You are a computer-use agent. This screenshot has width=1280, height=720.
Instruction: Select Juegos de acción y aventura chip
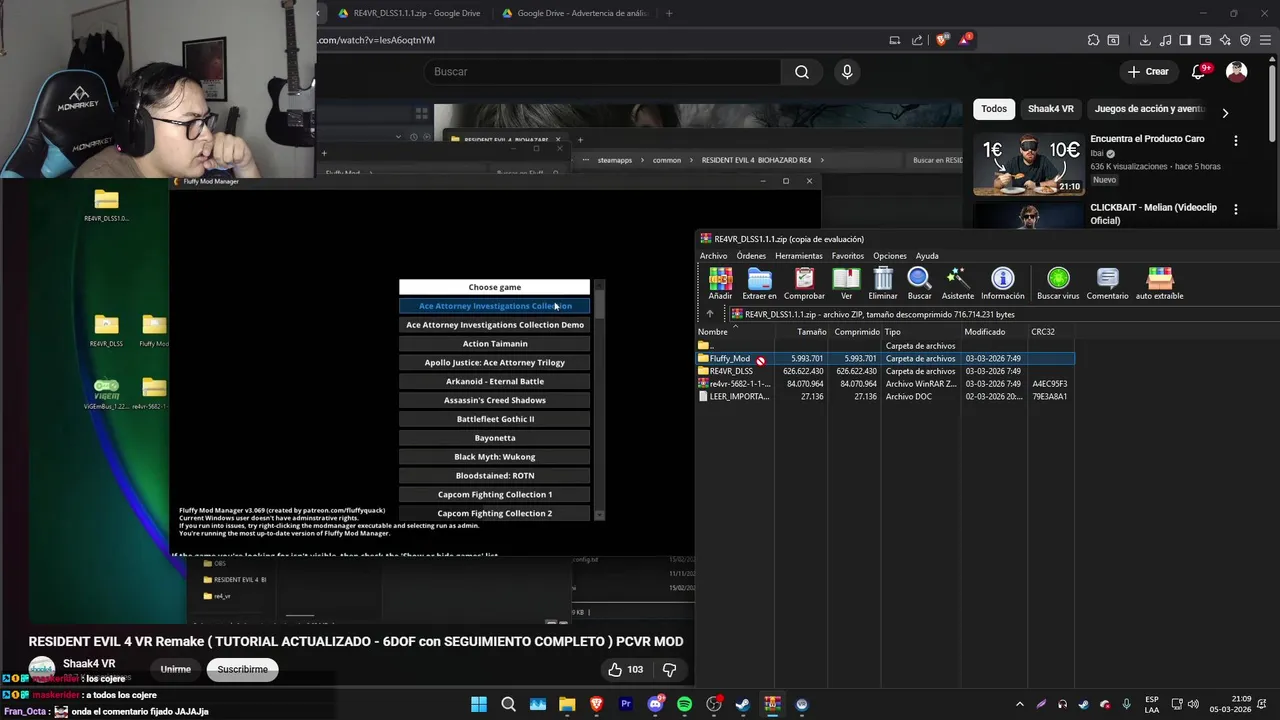[1149, 109]
